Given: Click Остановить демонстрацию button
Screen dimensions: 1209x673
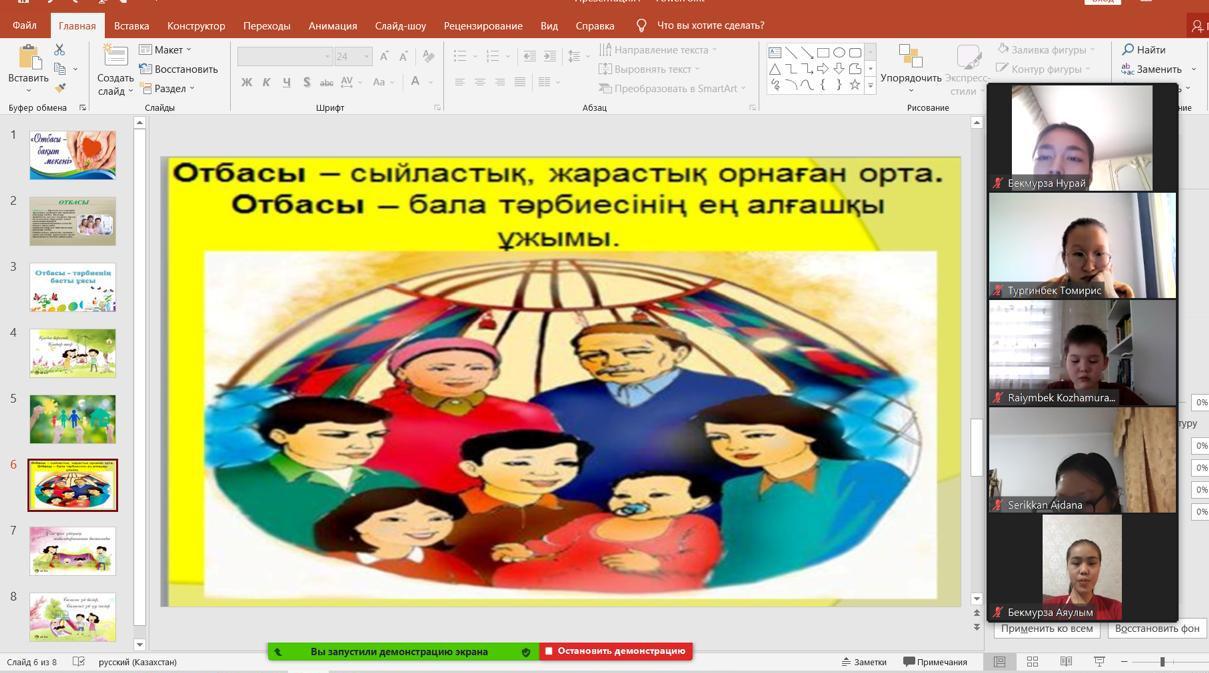Looking at the screenshot, I should (x=616, y=651).
